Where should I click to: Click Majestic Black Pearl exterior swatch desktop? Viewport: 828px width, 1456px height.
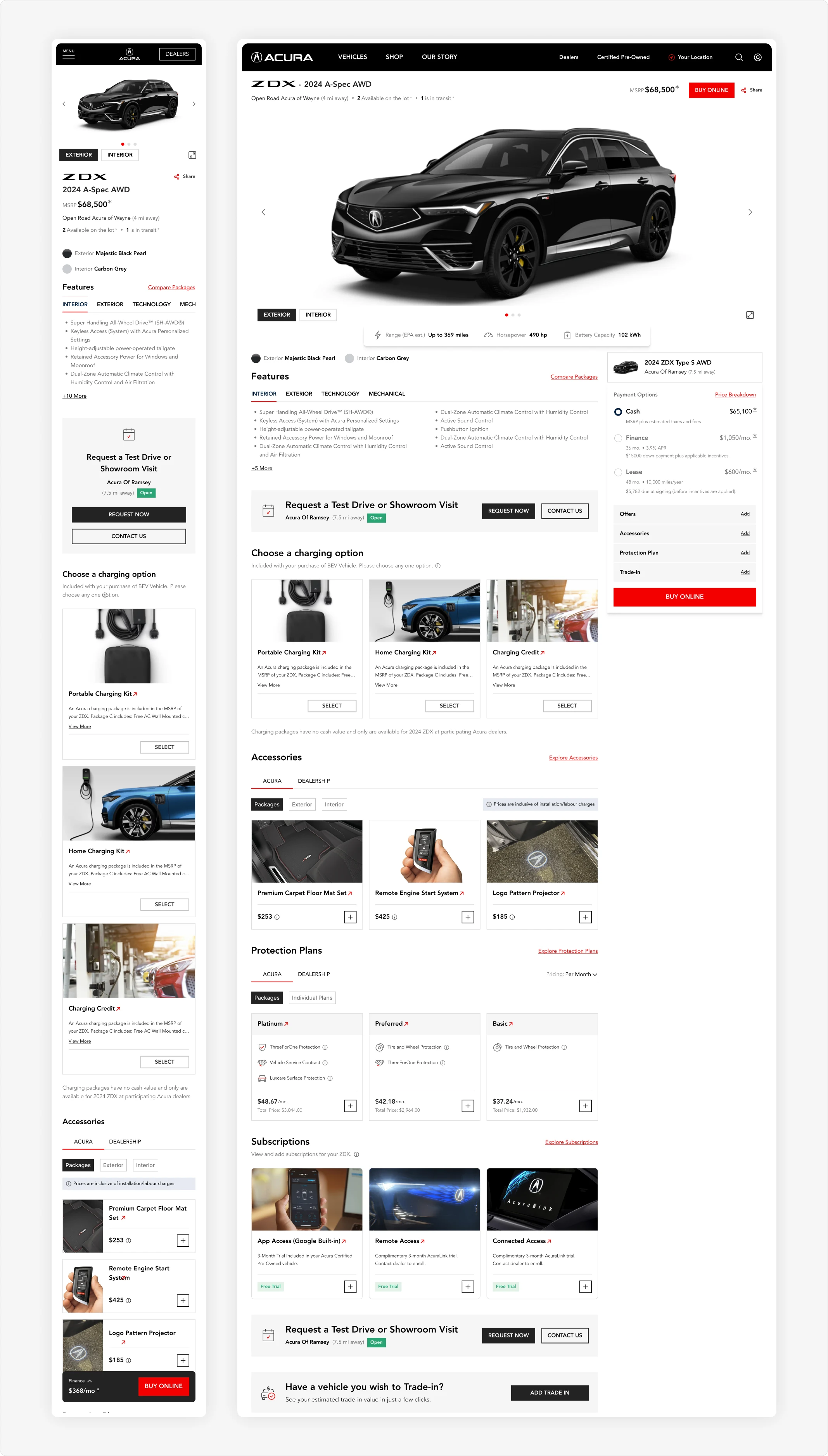256,359
